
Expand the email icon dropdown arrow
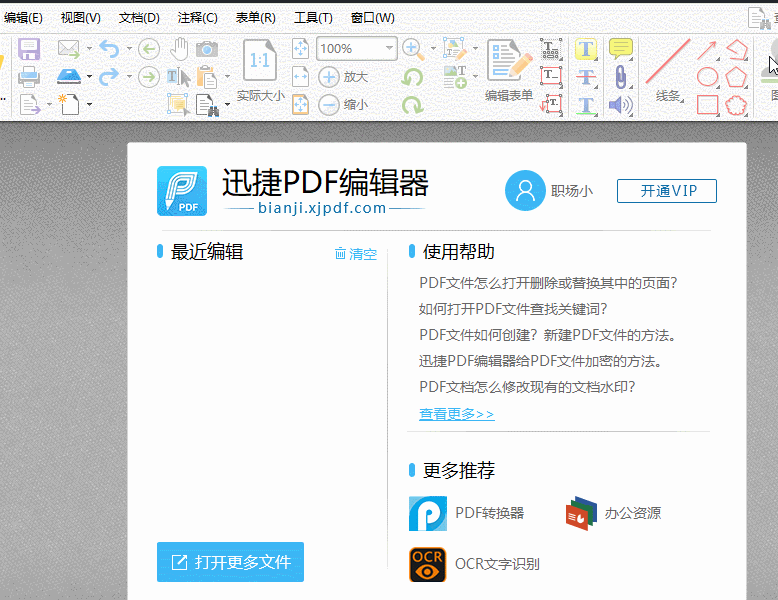click(89, 49)
